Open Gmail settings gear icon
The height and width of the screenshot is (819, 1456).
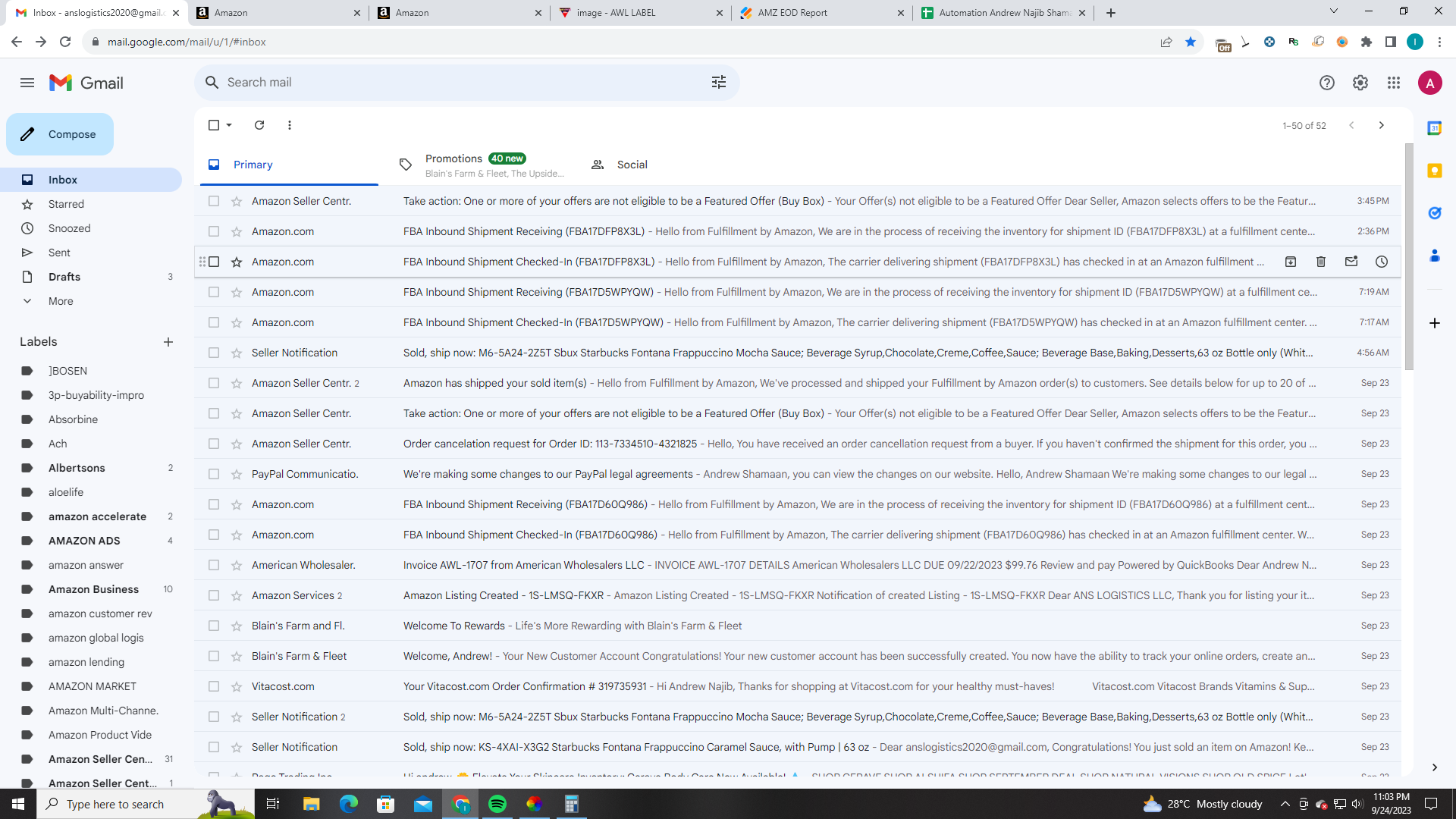1360,83
